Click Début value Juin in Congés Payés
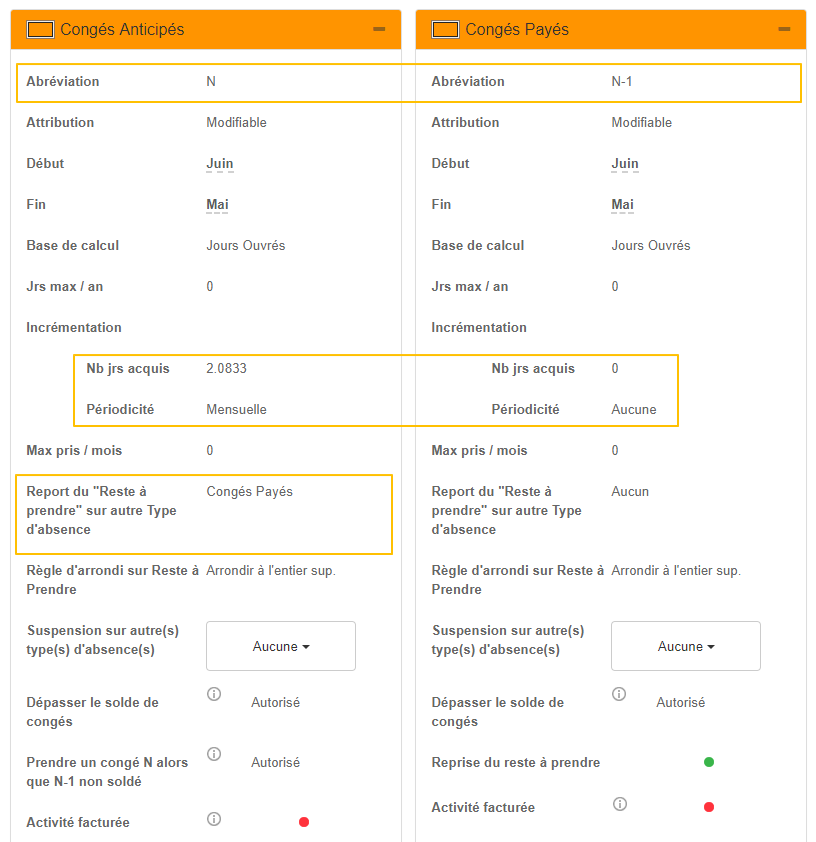 [625, 164]
